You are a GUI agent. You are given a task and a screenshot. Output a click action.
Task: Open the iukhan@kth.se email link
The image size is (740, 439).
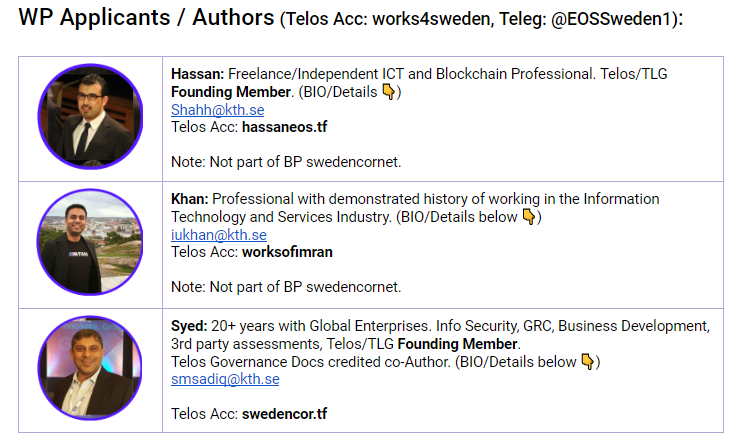tap(219, 235)
